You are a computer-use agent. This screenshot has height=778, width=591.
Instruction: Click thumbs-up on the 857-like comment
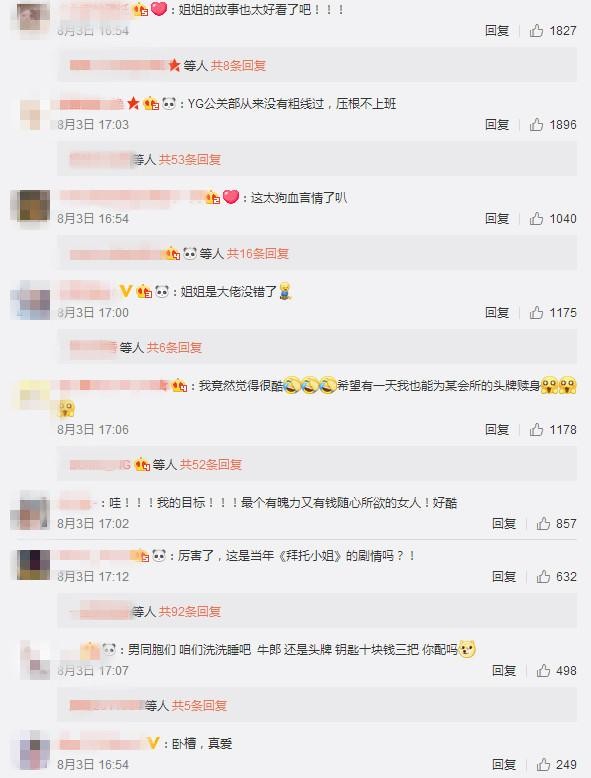click(543, 523)
